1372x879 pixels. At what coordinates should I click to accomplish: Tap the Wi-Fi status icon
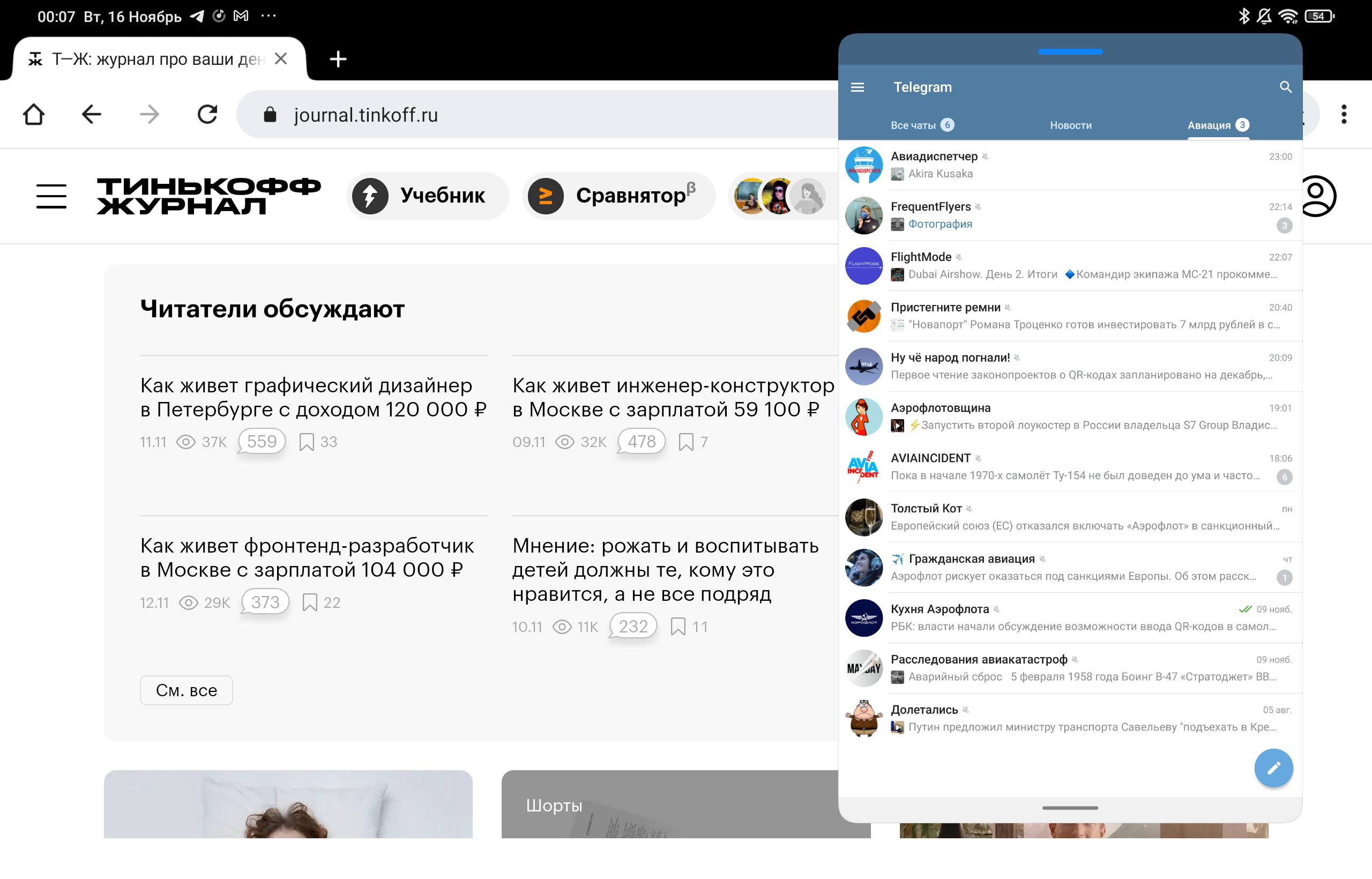tap(1289, 16)
